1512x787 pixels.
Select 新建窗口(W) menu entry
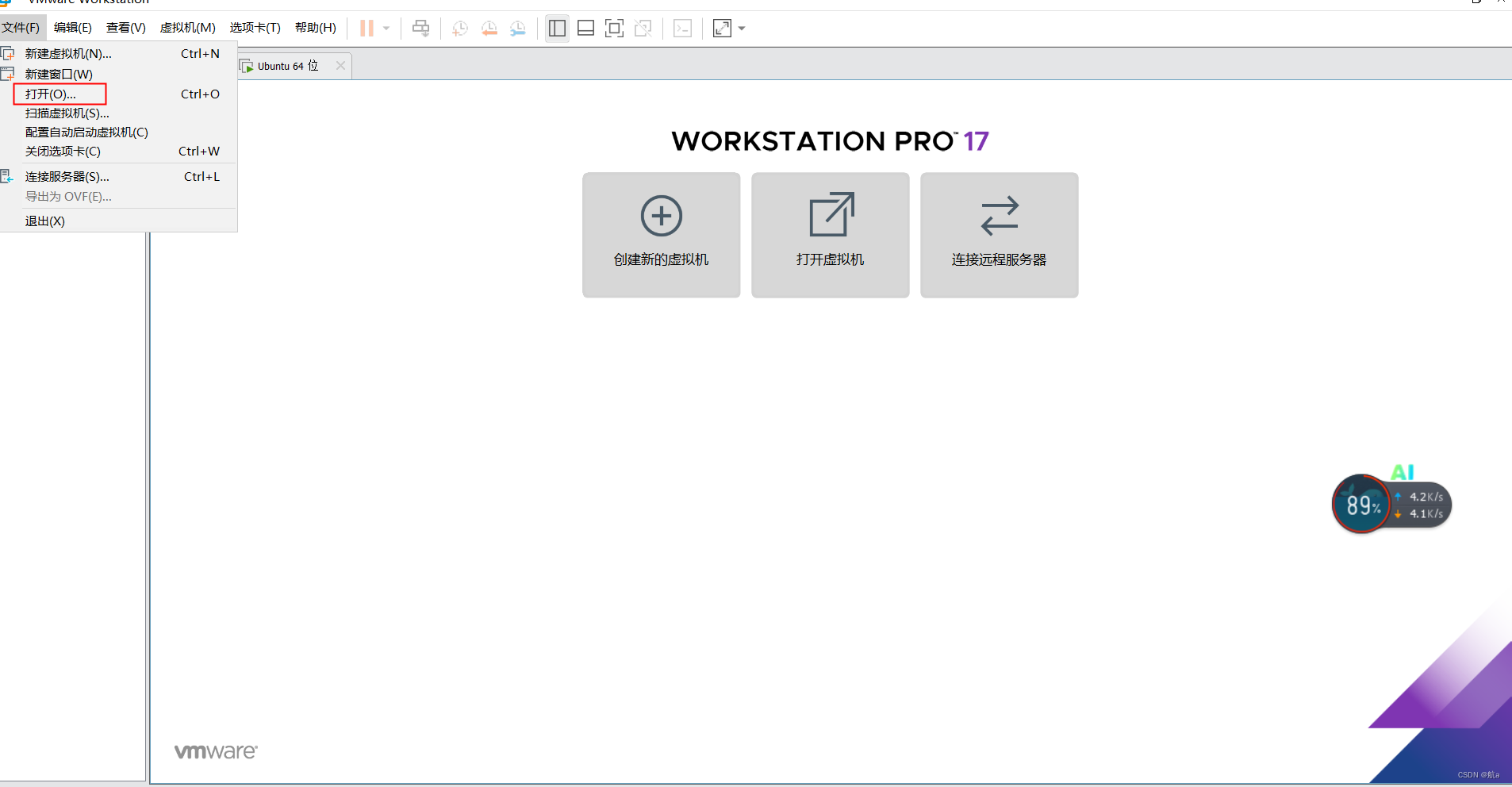point(118,75)
